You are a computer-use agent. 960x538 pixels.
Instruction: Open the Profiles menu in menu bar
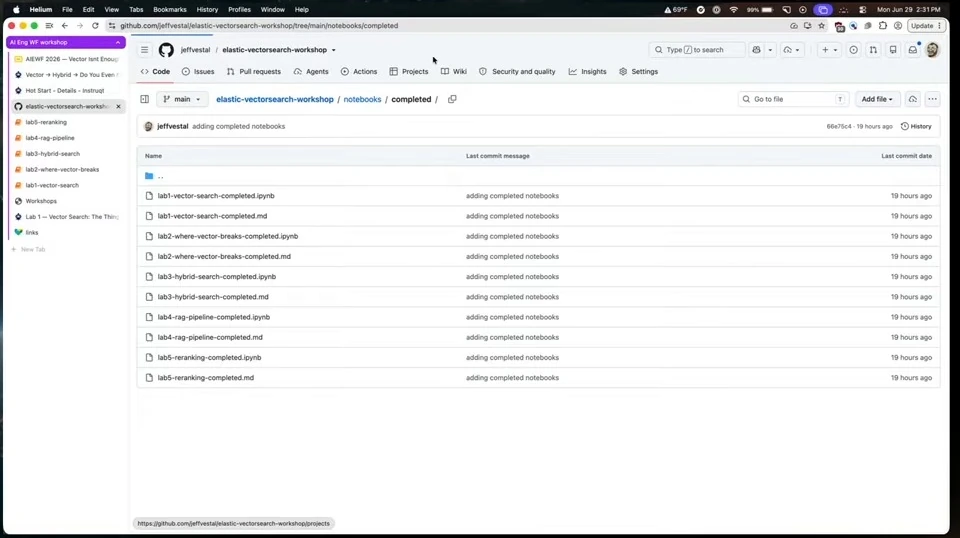[239, 10]
